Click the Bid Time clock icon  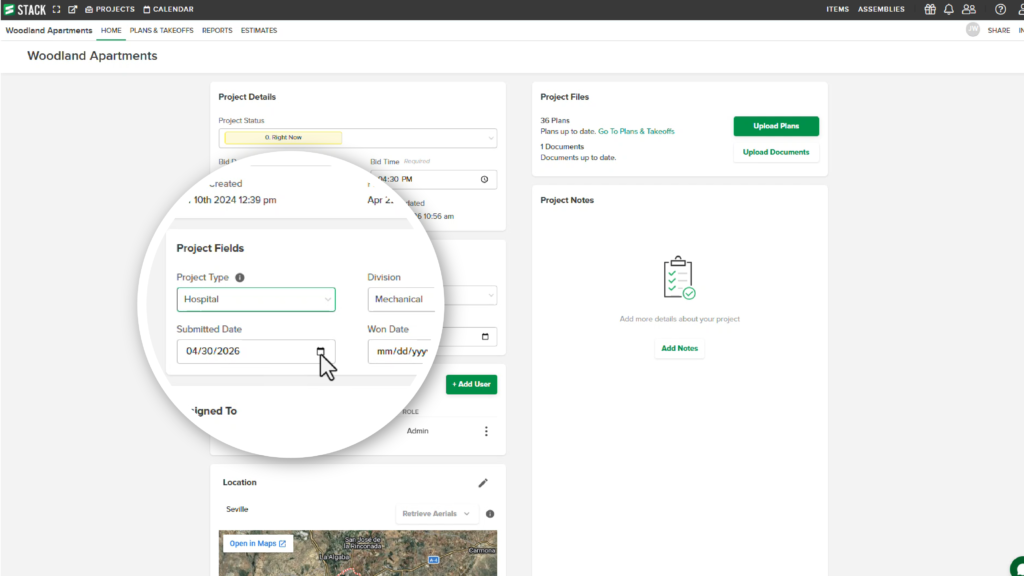(x=485, y=180)
